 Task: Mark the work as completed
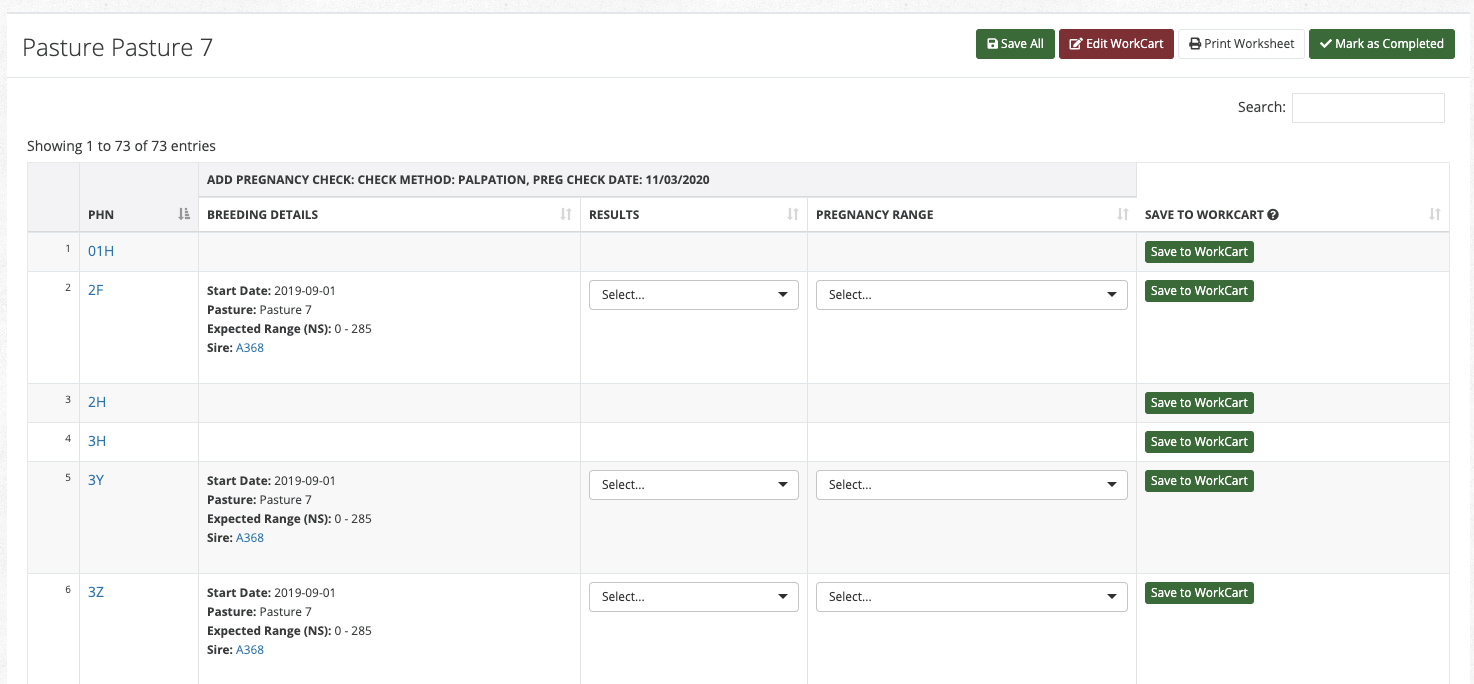click(x=1381, y=44)
